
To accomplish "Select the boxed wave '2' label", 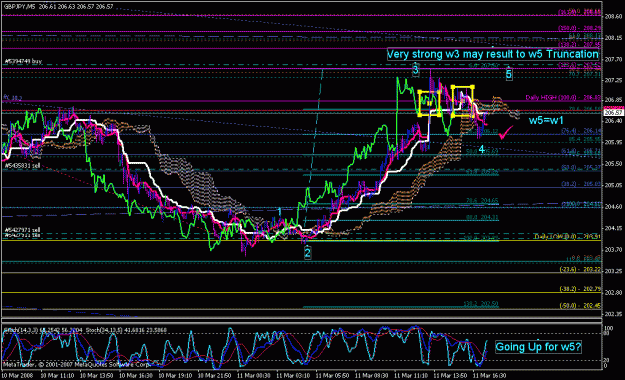I will tap(307, 252).
